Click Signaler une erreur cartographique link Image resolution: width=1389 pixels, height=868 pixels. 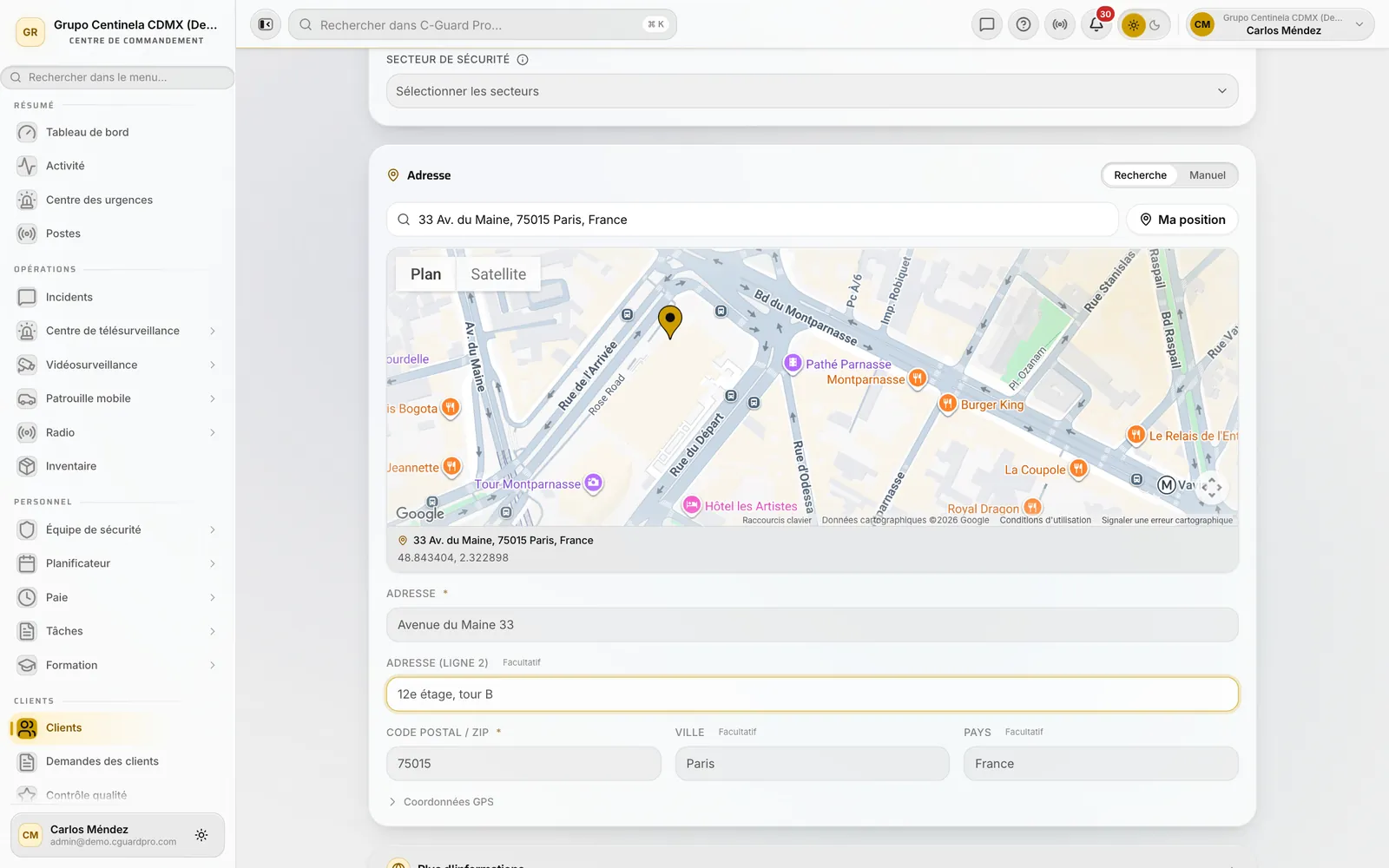pyautogui.click(x=1167, y=521)
